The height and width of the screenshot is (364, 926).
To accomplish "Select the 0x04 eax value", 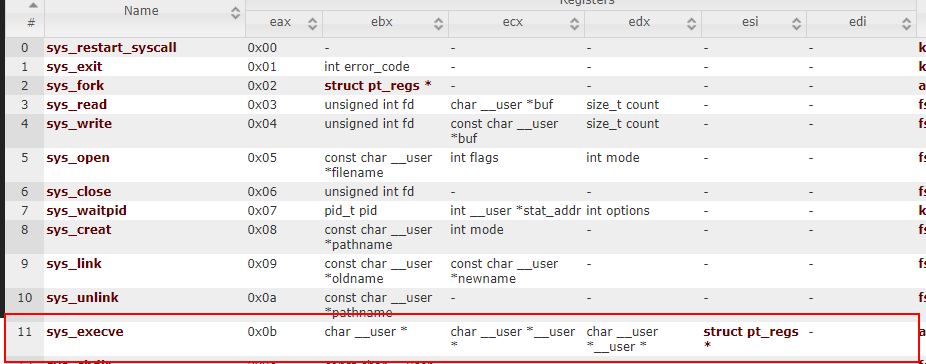I will pos(262,124).
